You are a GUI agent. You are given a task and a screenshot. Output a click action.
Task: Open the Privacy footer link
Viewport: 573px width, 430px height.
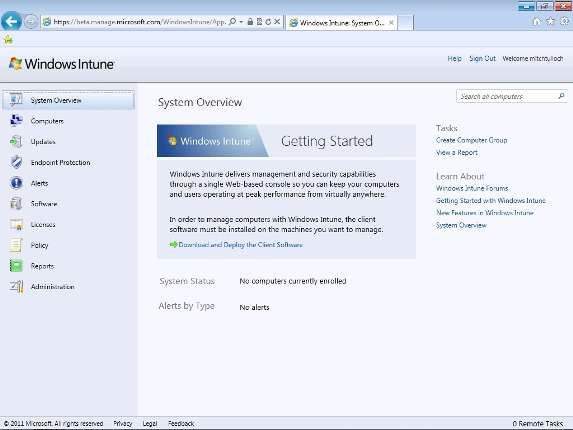122,423
